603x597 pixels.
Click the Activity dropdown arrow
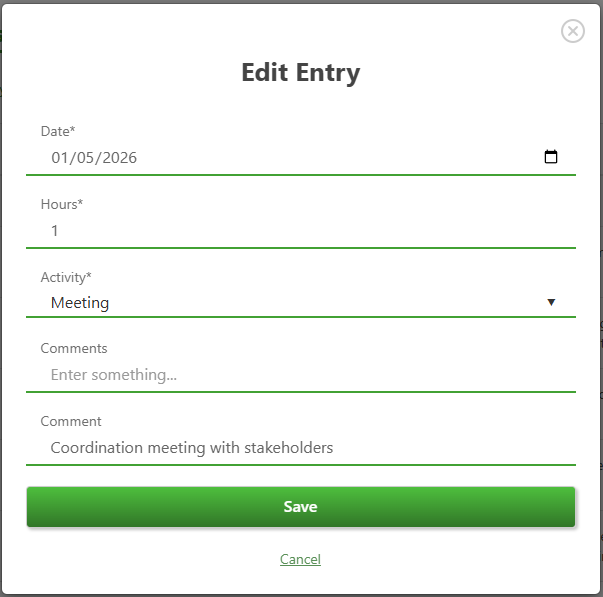pyautogui.click(x=551, y=302)
